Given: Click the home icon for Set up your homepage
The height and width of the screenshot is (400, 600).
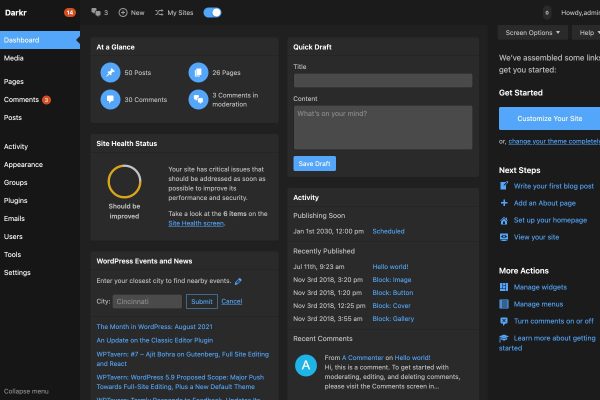Looking at the screenshot, I should (x=504, y=220).
